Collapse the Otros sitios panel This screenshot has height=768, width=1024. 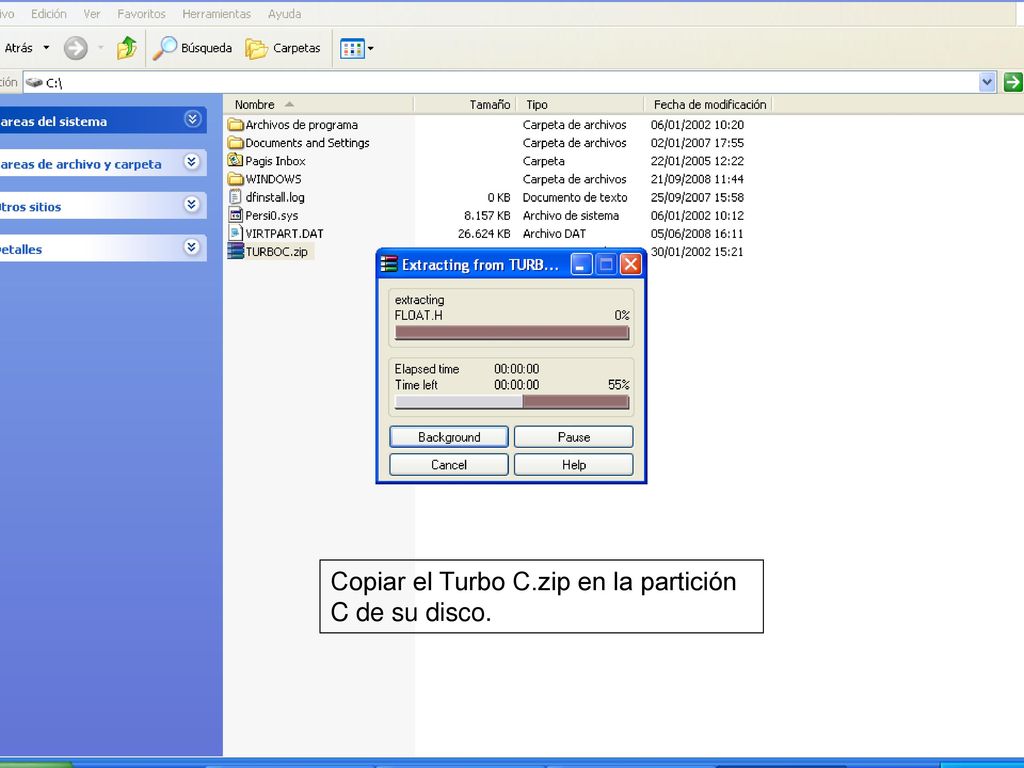click(192, 205)
